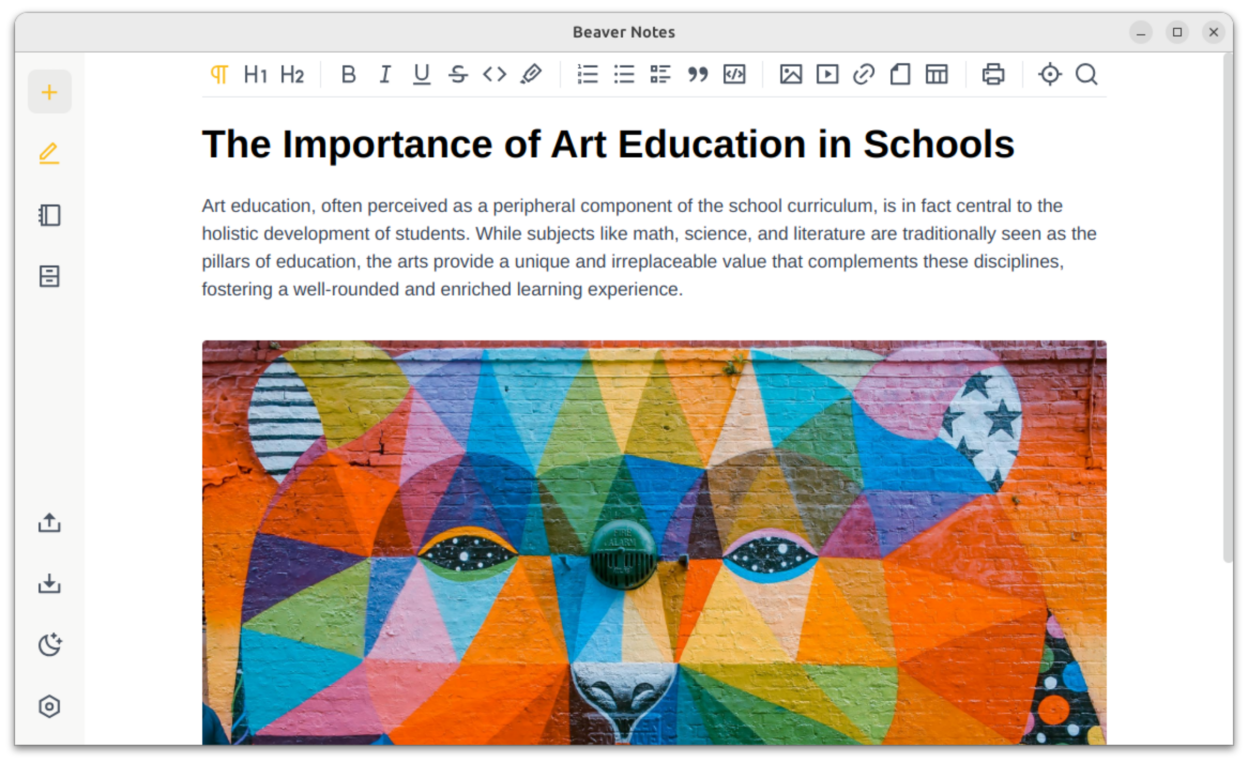Toggle underline formatting

[x=421, y=74]
